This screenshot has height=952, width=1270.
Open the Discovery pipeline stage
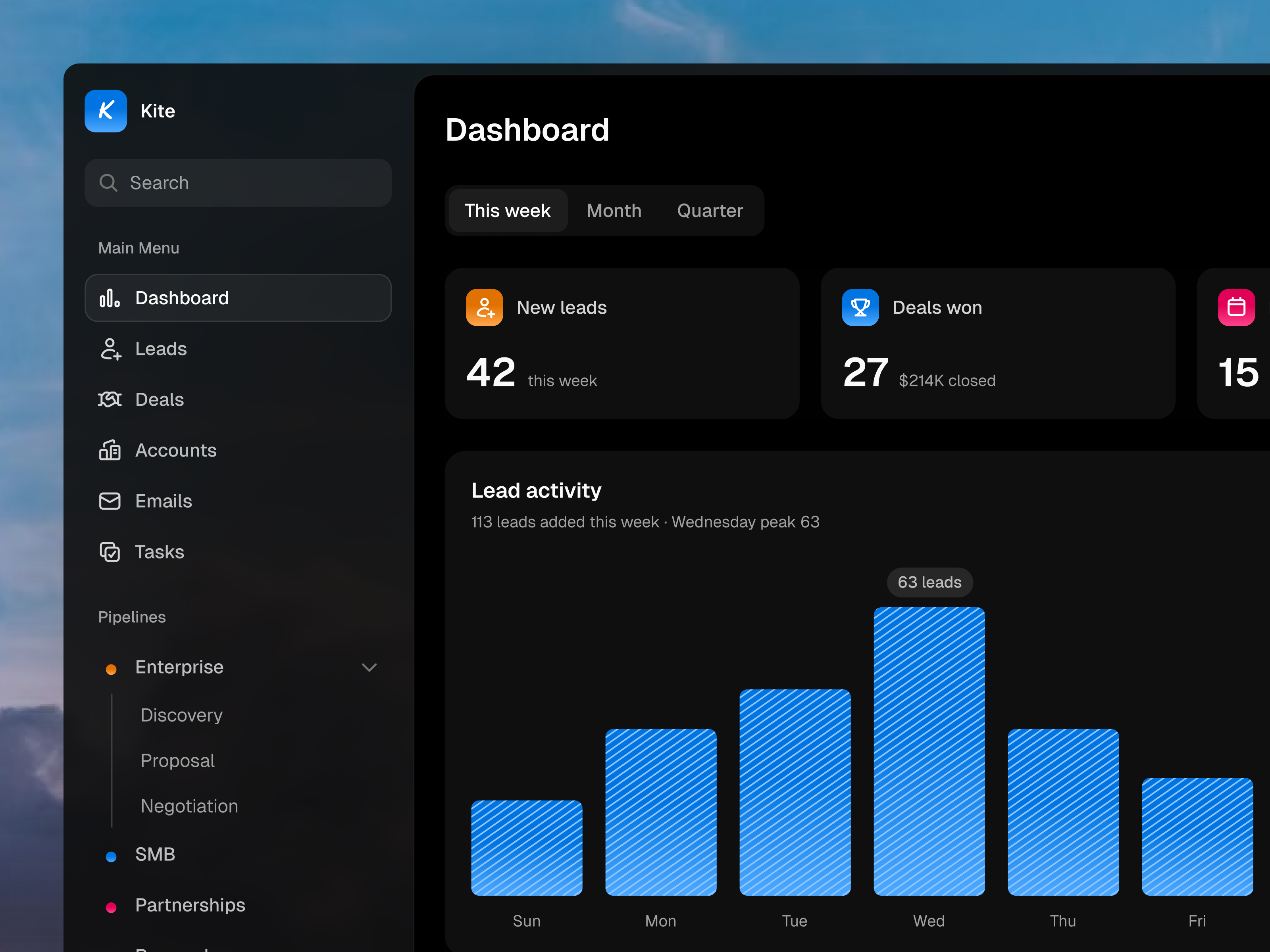coord(181,715)
